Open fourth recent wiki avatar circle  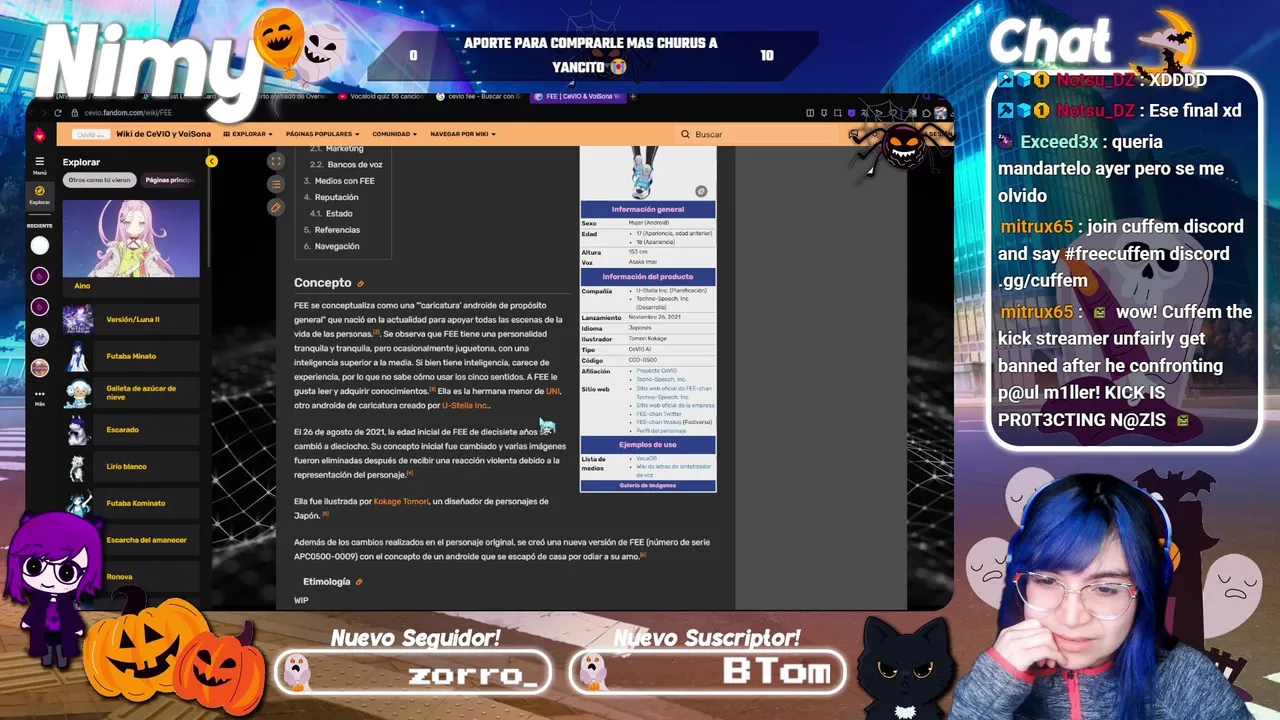coord(40,338)
